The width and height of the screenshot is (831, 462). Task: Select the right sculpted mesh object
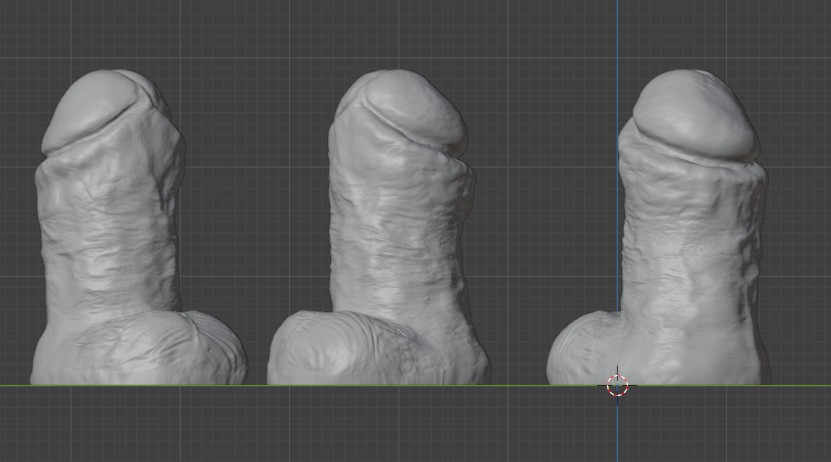point(690,250)
